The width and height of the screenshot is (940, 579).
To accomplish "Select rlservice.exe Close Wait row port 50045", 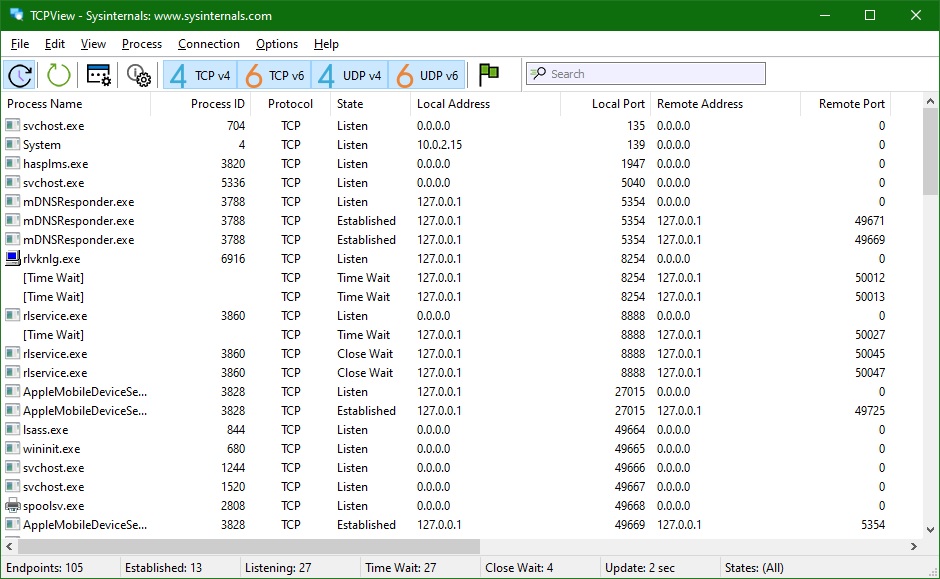I will coord(445,354).
